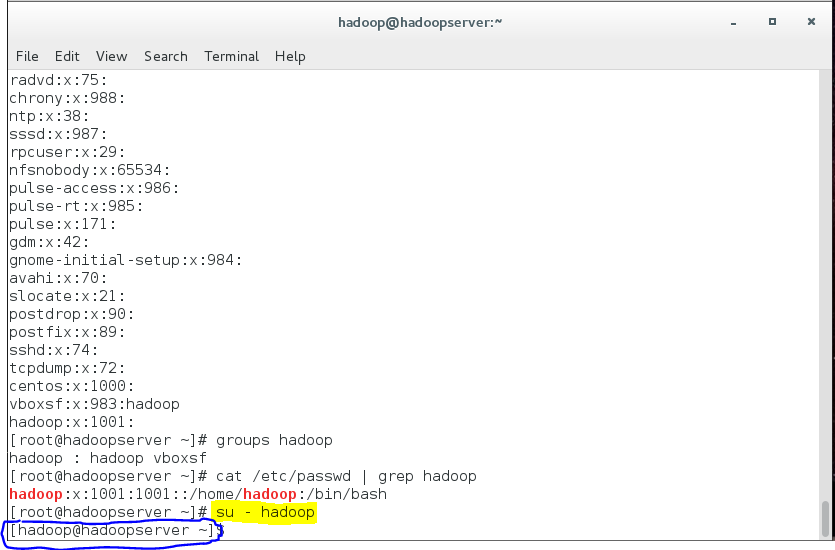Image resolution: width=835 pixels, height=550 pixels.
Task: Open the File menu
Action: (x=27, y=56)
